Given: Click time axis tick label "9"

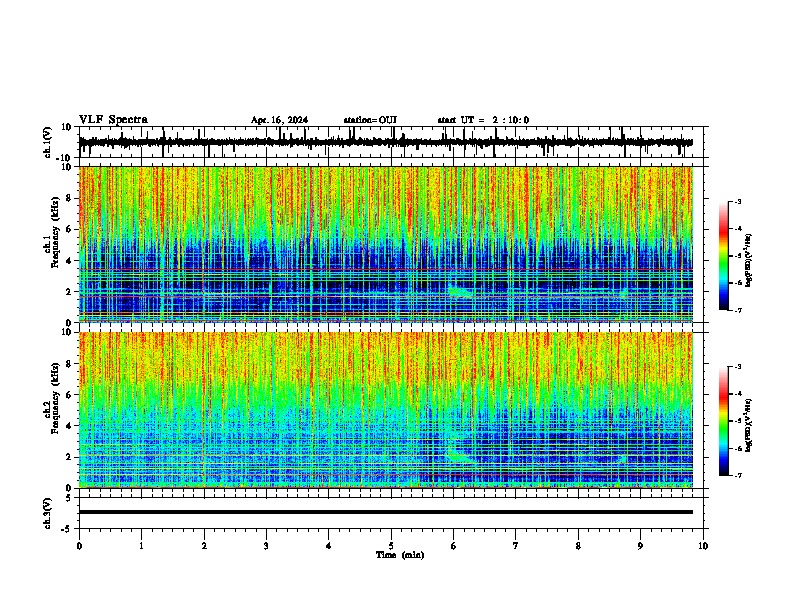Looking at the screenshot, I should (641, 546).
